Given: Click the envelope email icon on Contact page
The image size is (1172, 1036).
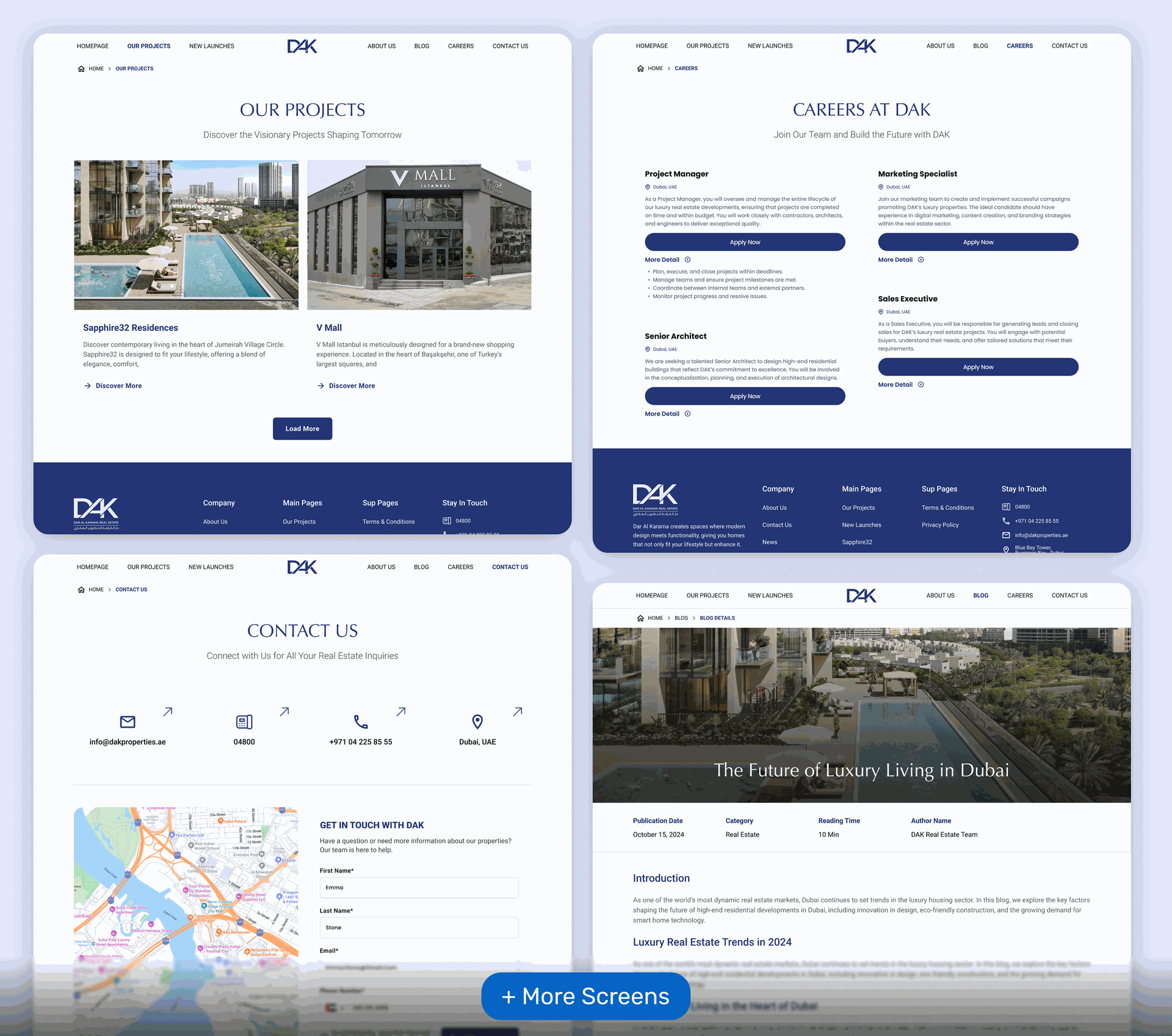Looking at the screenshot, I should (128, 722).
